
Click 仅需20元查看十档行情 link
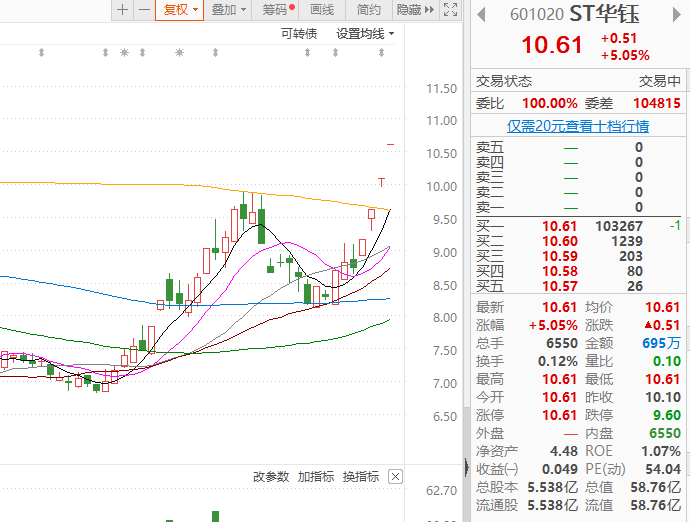pos(578,126)
